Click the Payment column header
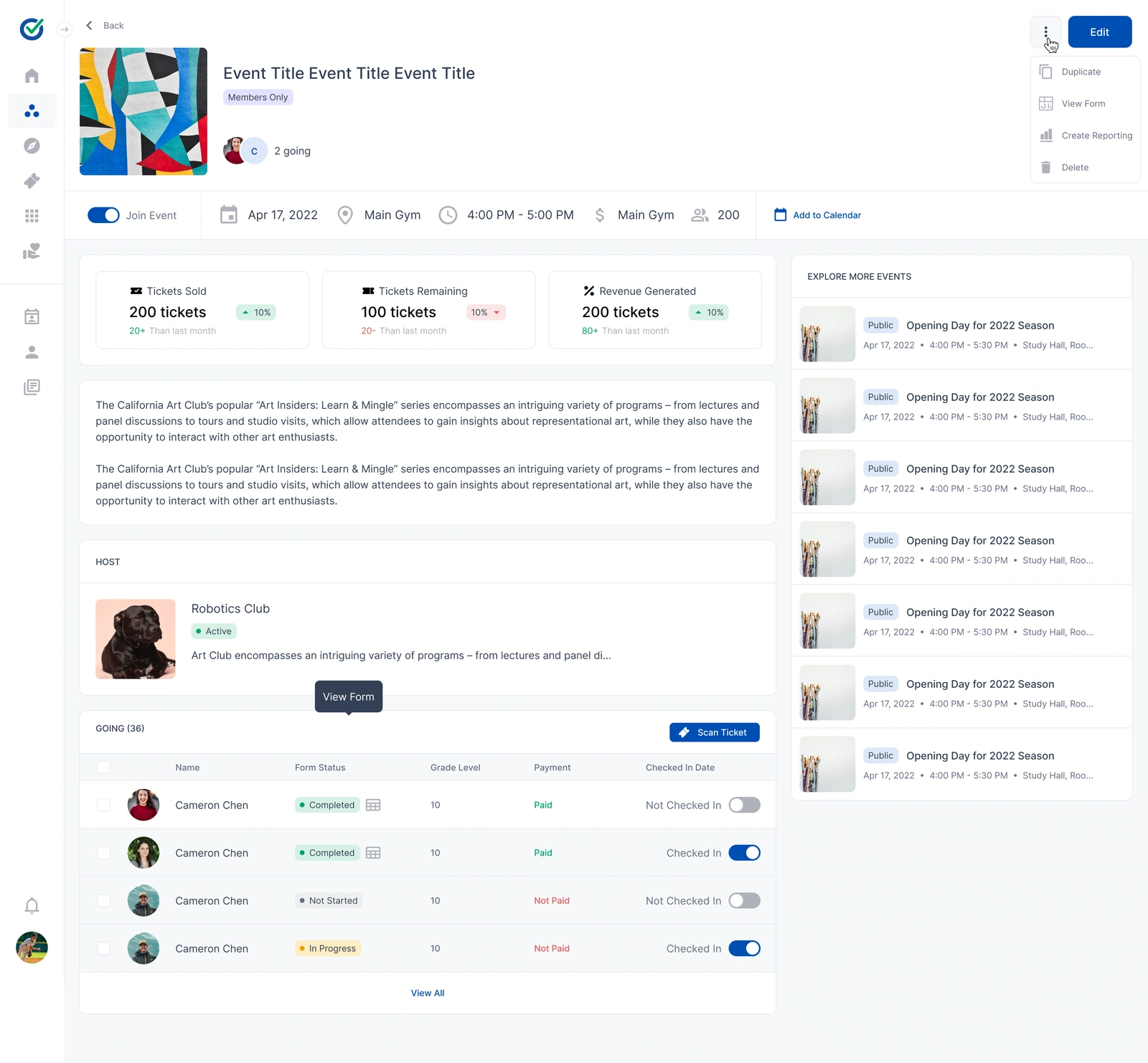Viewport: 1148px width, 1063px height. 552,767
